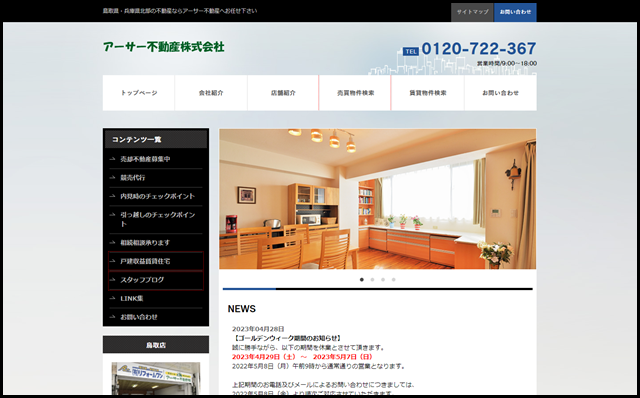Click the news date 2023年04月28日

[x=258, y=329]
